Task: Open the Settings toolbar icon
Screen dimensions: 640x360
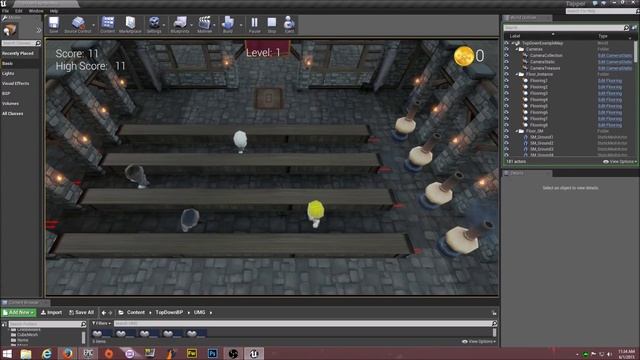Action: tap(154, 24)
